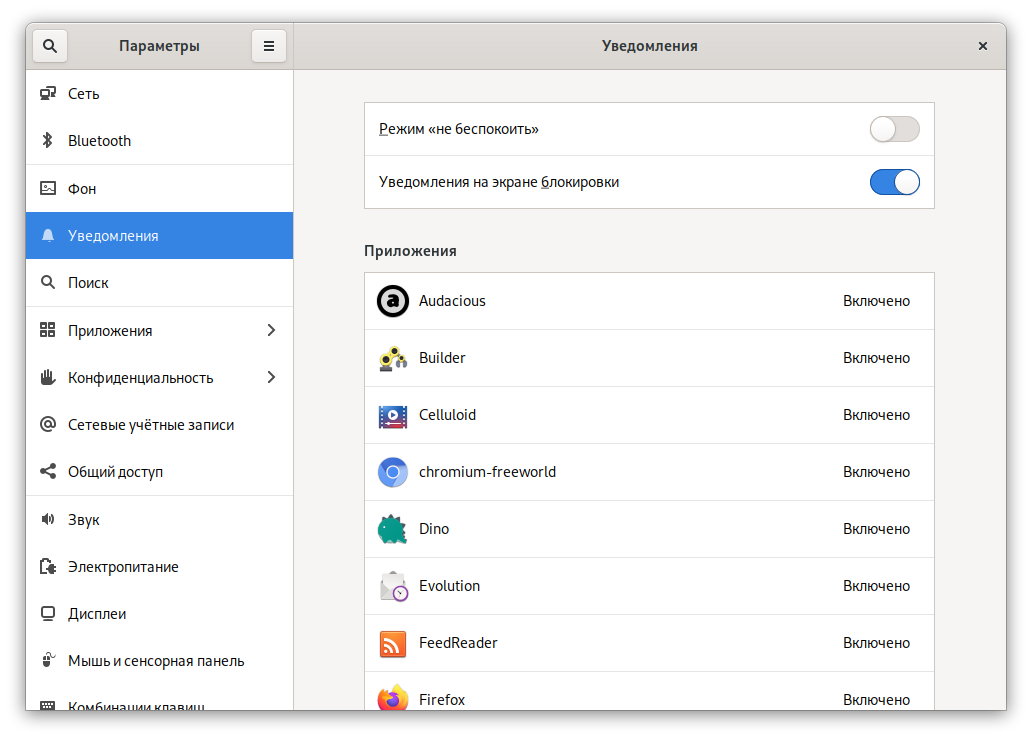Click the Builder app name
This screenshot has width=1032, height=739.
(442, 358)
